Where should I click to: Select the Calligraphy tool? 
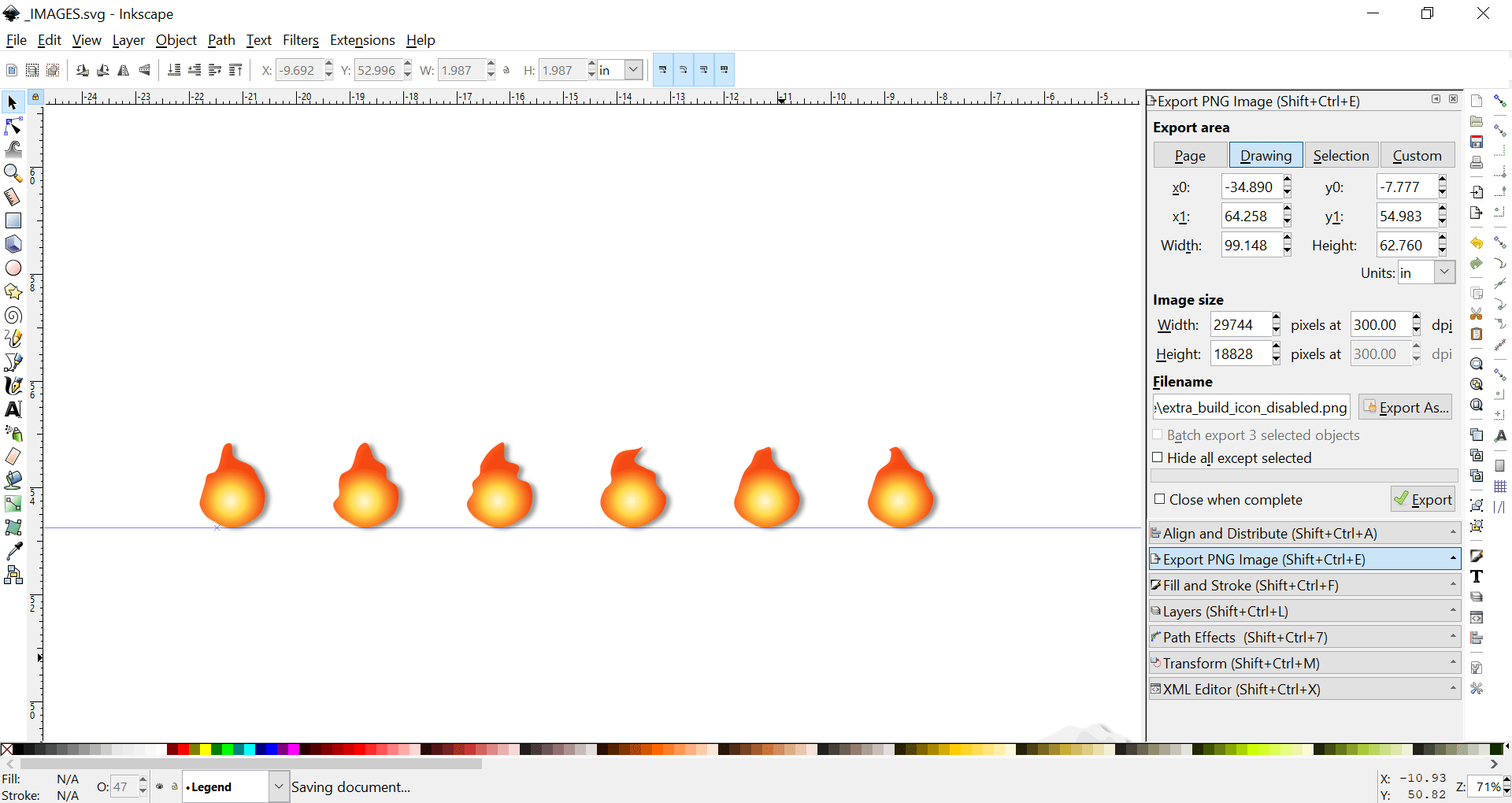13,385
